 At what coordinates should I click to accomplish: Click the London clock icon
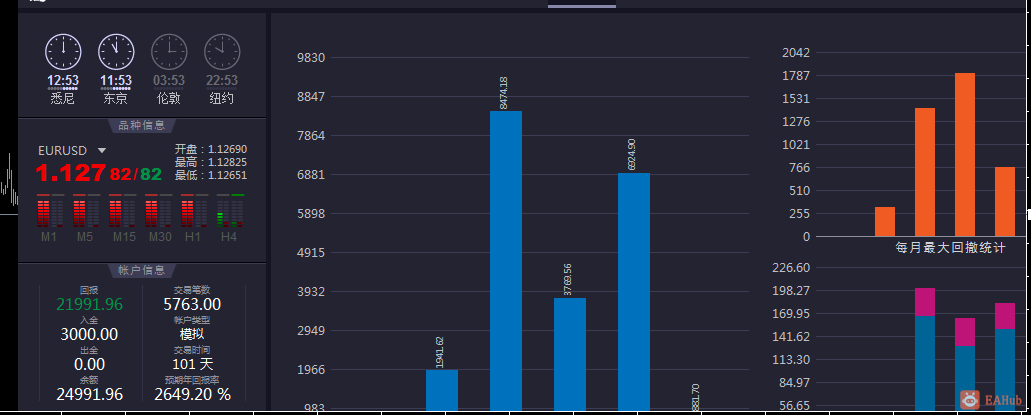click(x=170, y=52)
